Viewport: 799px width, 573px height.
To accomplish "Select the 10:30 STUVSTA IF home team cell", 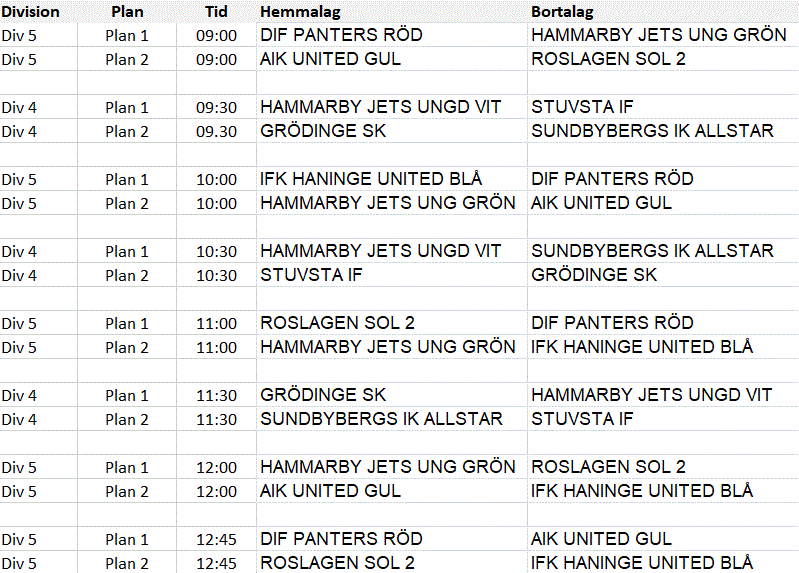I will point(391,275).
